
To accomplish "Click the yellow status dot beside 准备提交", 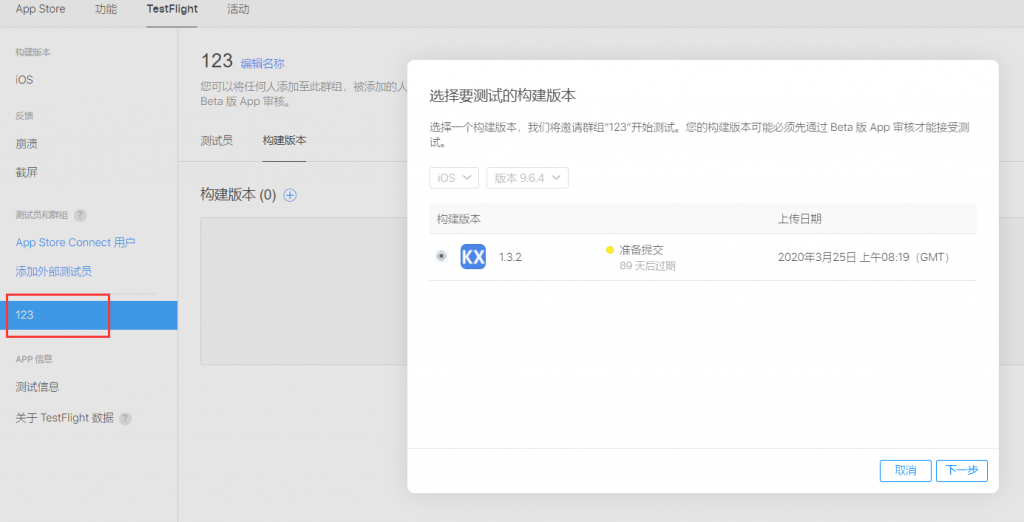I will point(610,250).
